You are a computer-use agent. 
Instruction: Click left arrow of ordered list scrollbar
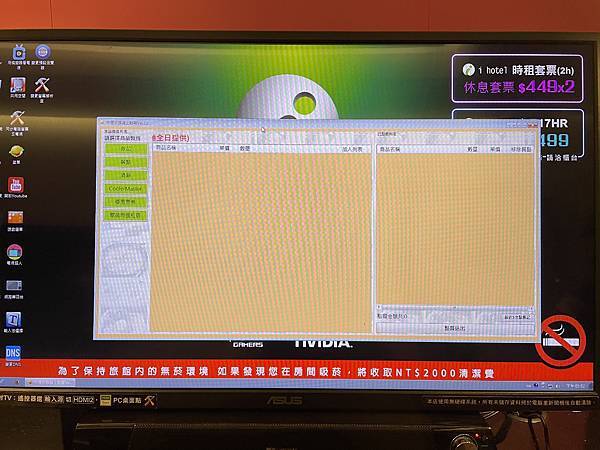(x=379, y=307)
